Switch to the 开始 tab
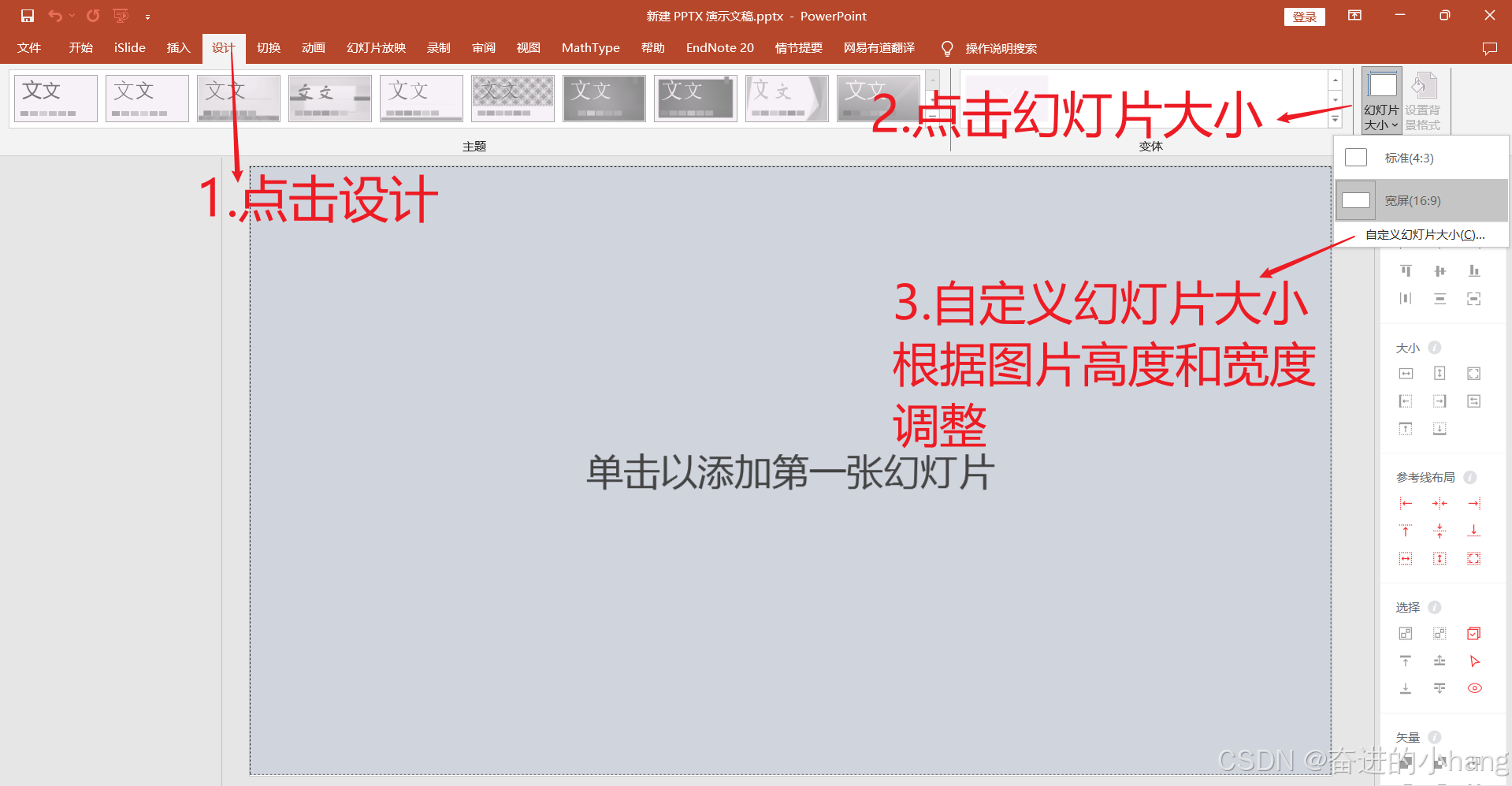The width and height of the screenshot is (1512, 786). [80, 48]
